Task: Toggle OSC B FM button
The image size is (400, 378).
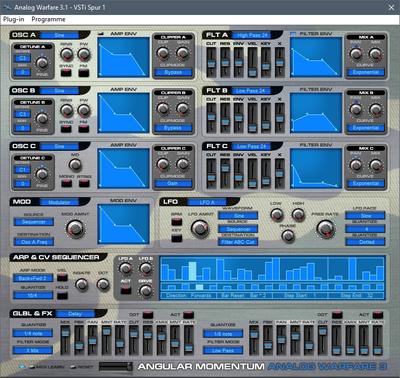Action: click(x=84, y=128)
